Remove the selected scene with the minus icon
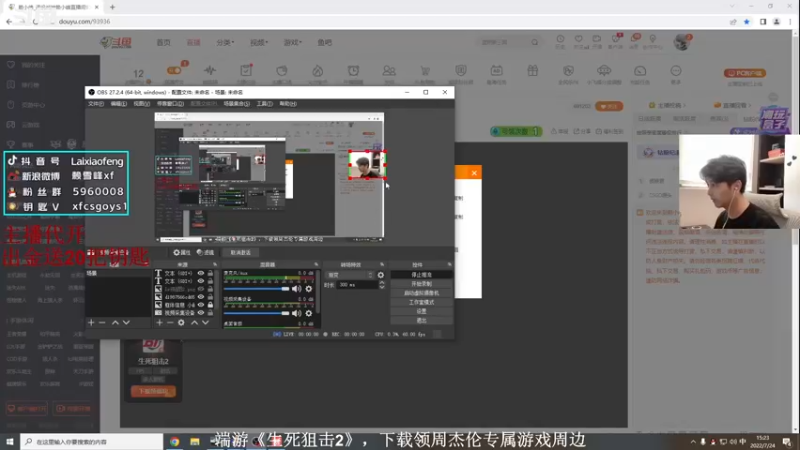800x450 pixels. 102,322
